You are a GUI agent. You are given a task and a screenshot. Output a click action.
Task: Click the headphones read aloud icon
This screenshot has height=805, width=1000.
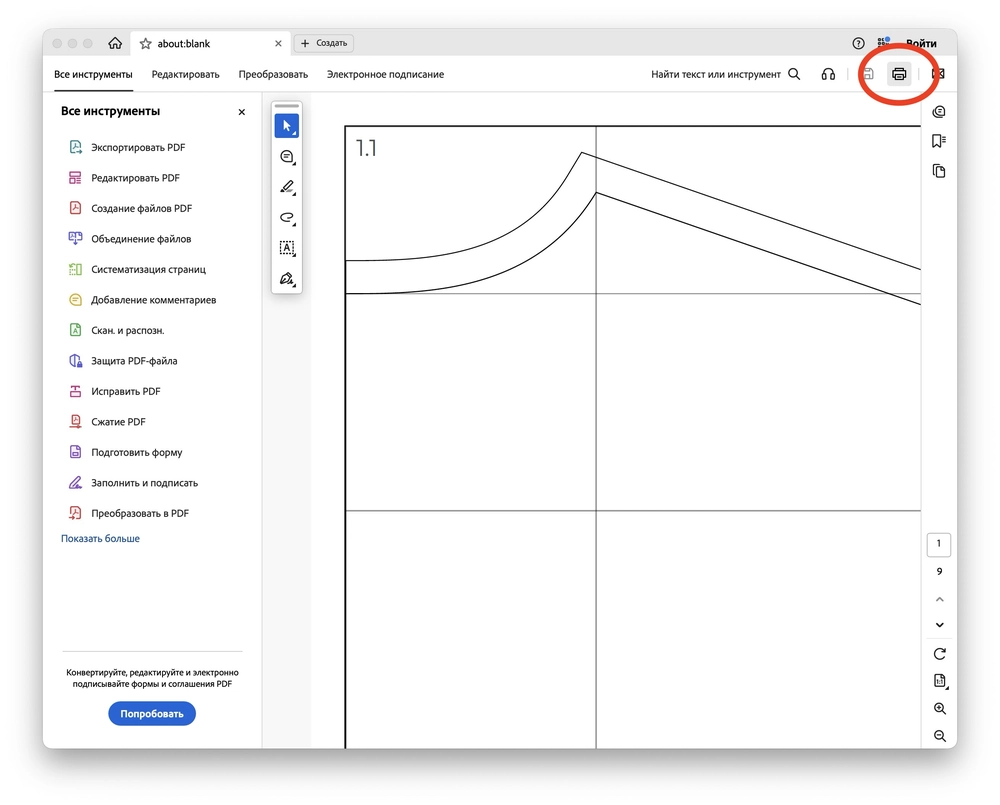click(x=828, y=74)
